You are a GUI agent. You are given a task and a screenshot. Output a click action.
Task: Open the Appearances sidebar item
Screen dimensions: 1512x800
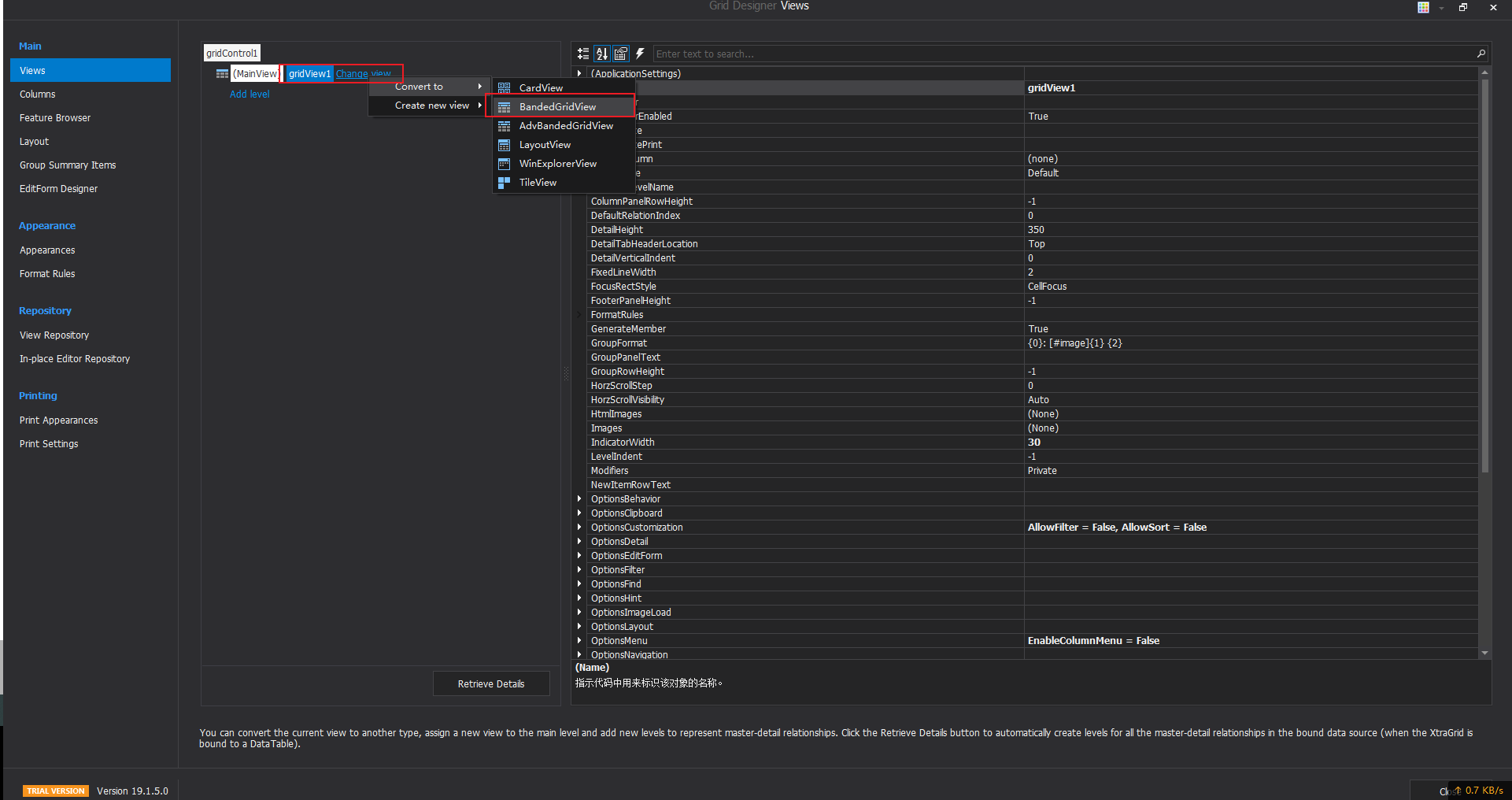point(91,250)
